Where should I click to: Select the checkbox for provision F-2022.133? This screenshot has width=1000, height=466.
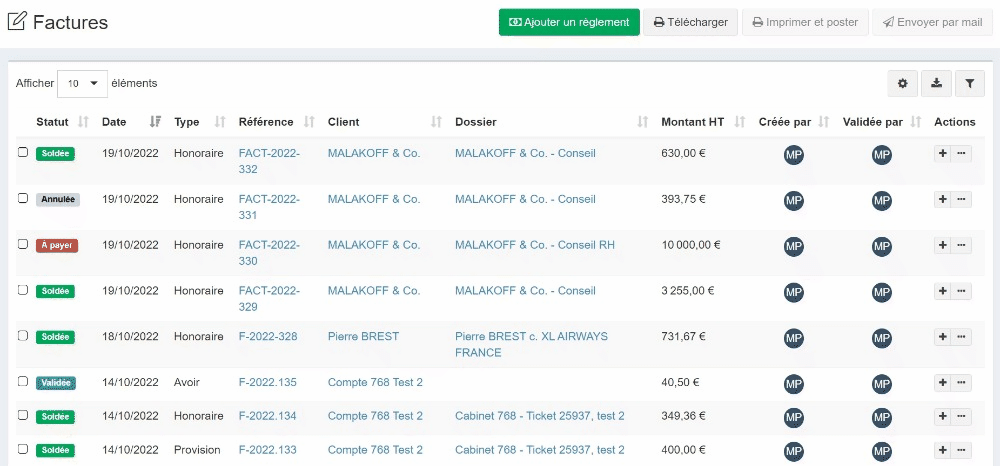pyautogui.click(x=22, y=449)
